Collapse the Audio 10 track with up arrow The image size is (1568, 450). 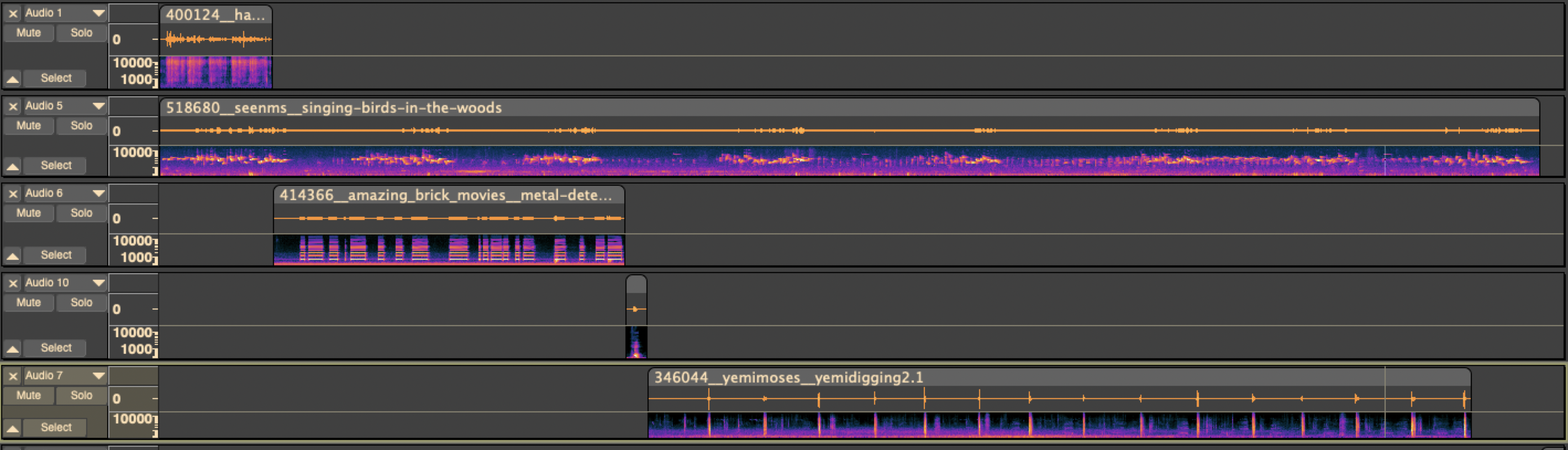pyautogui.click(x=13, y=349)
